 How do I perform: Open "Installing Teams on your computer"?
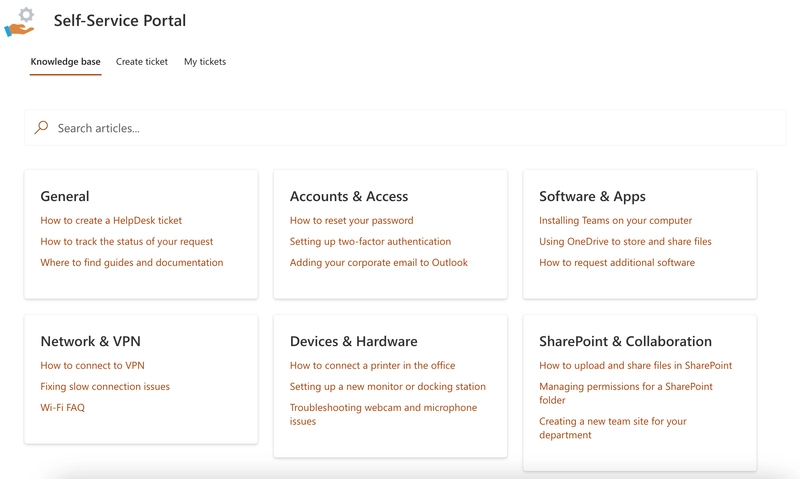point(615,221)
